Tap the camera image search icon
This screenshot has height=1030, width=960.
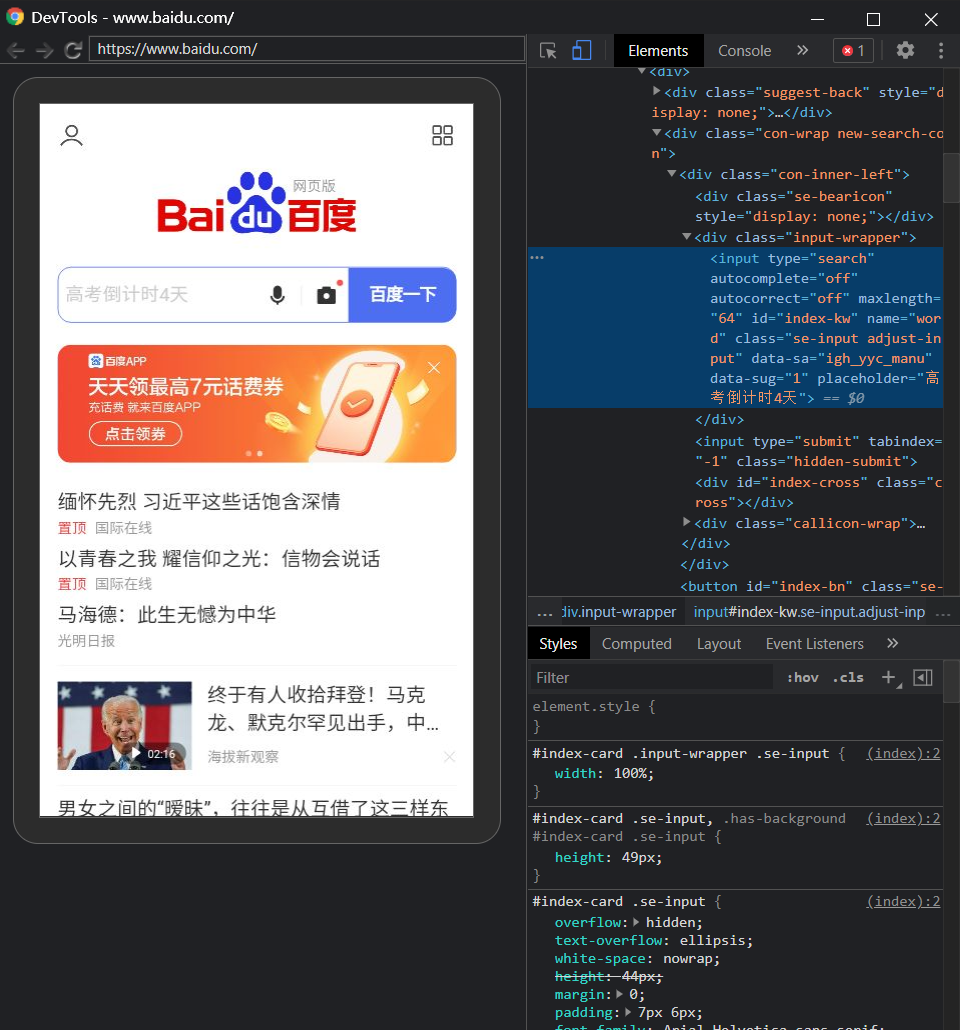point(326,295)
